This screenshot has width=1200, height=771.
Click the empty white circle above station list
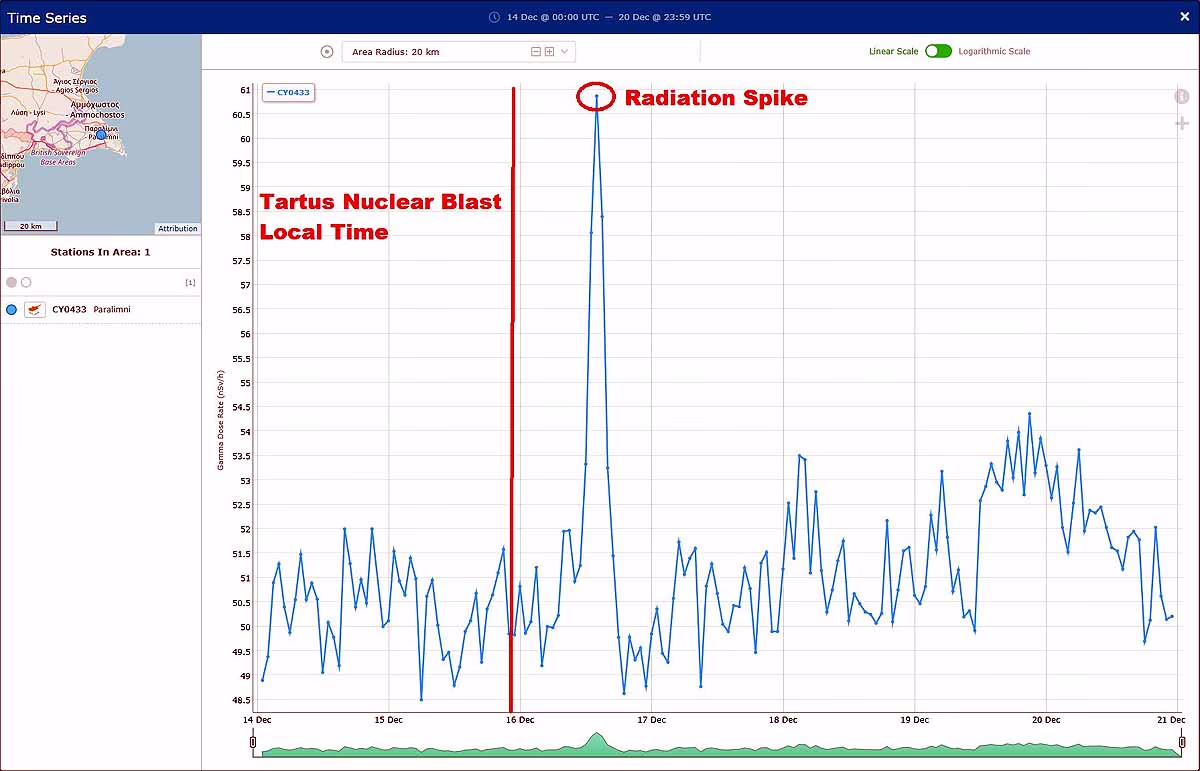(26, 283)
